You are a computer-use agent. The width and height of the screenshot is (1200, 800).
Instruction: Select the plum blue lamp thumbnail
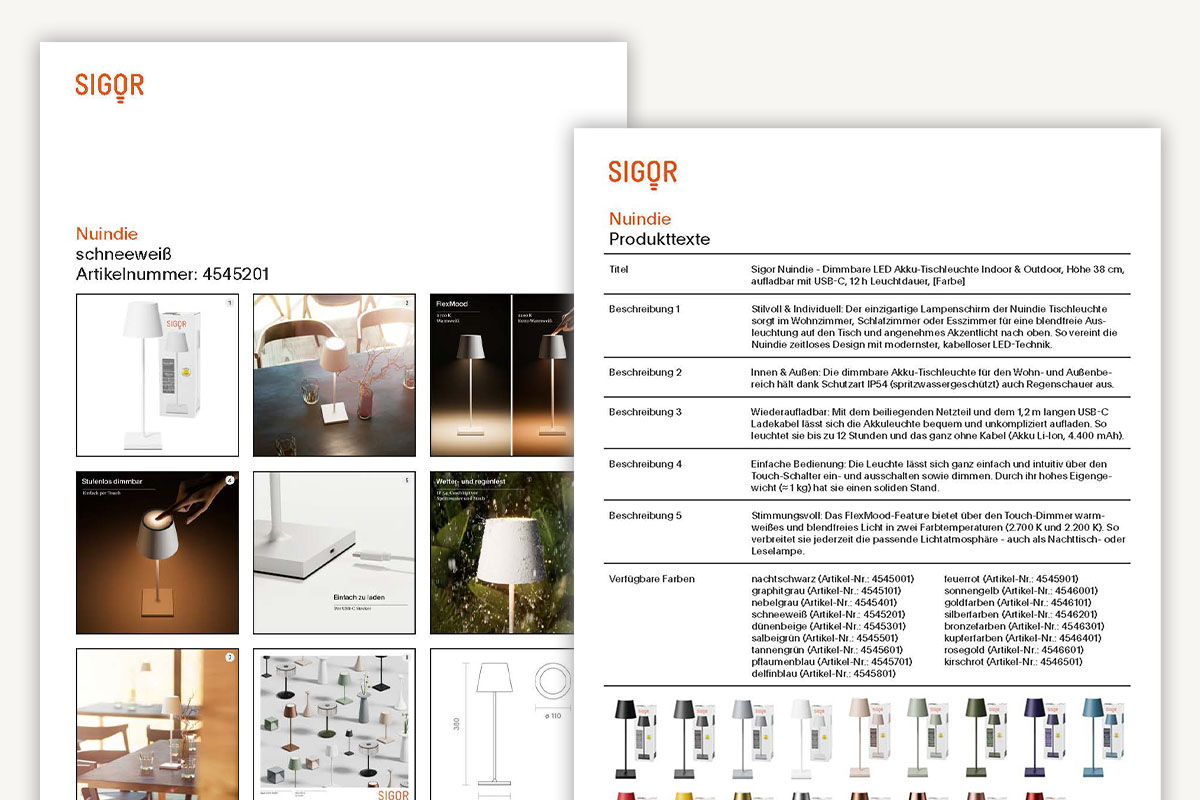point(1043,739)
